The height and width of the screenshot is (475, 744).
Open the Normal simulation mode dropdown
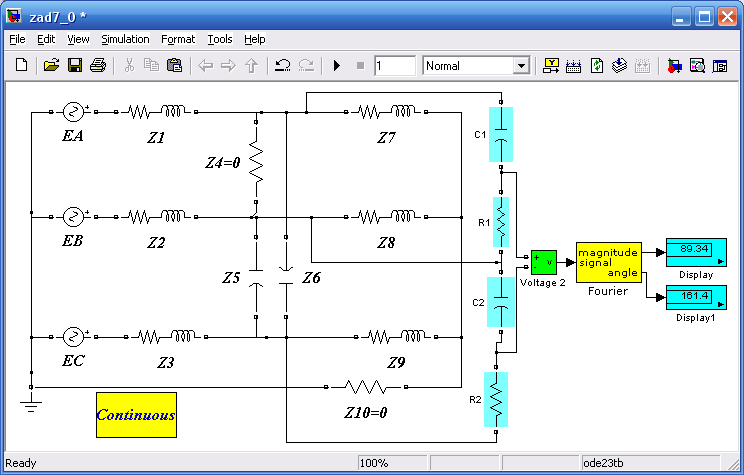tap(476, 65)
